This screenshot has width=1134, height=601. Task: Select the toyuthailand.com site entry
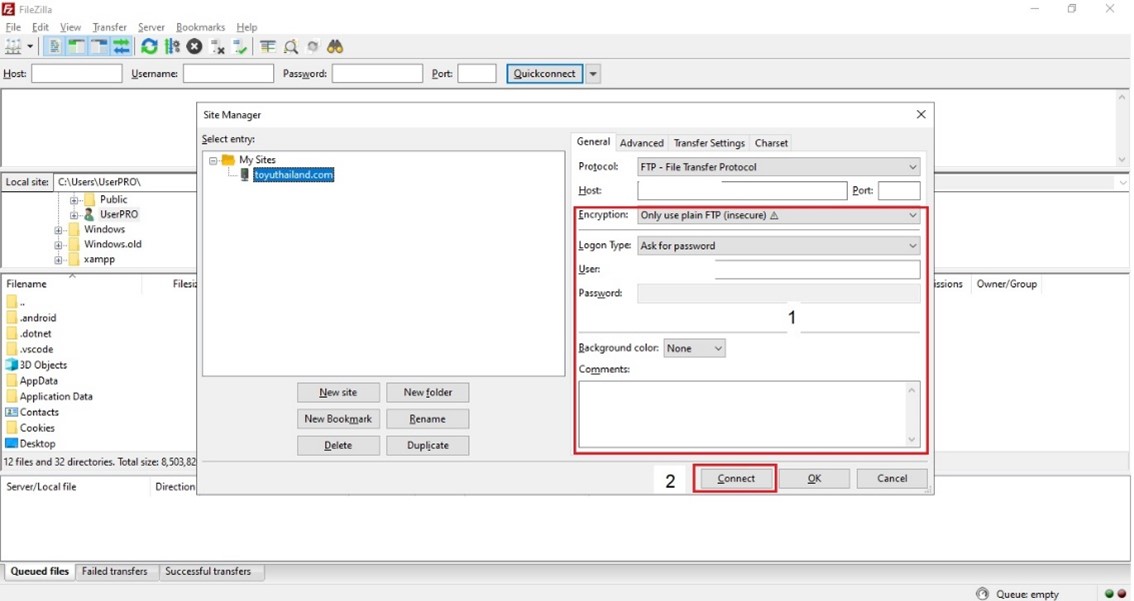(294, 175)
